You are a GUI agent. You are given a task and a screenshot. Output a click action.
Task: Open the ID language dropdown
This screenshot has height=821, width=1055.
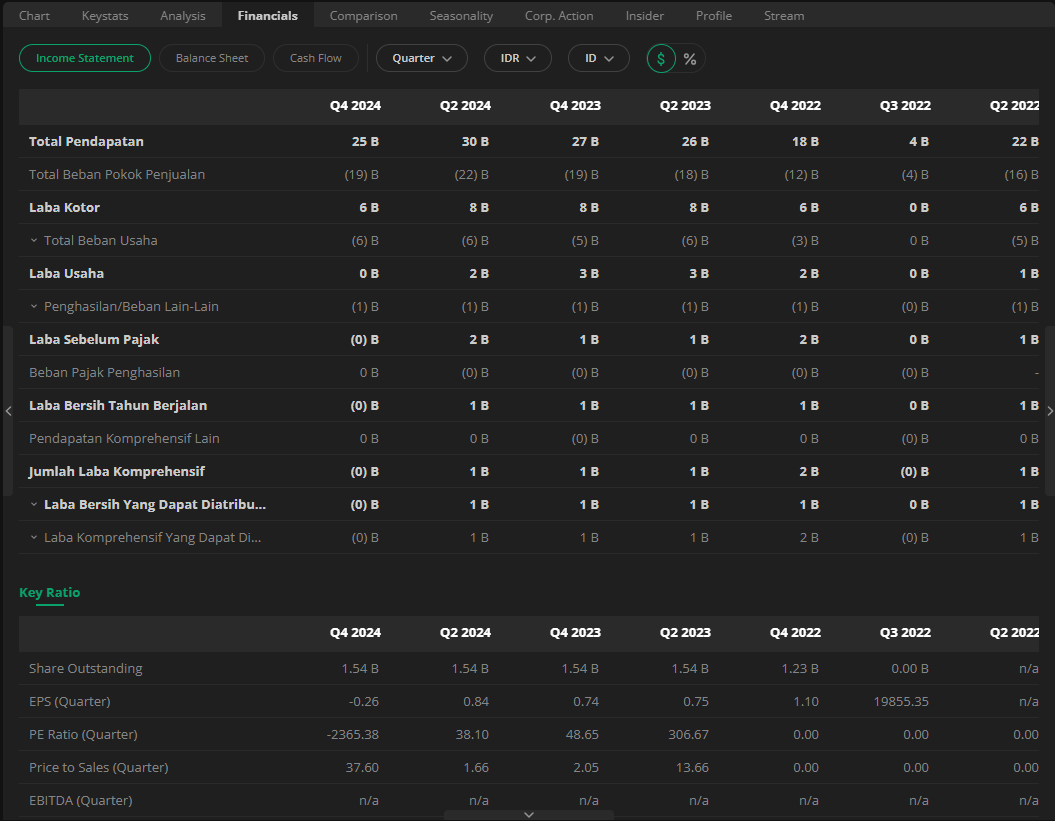(x=598, y=58)
